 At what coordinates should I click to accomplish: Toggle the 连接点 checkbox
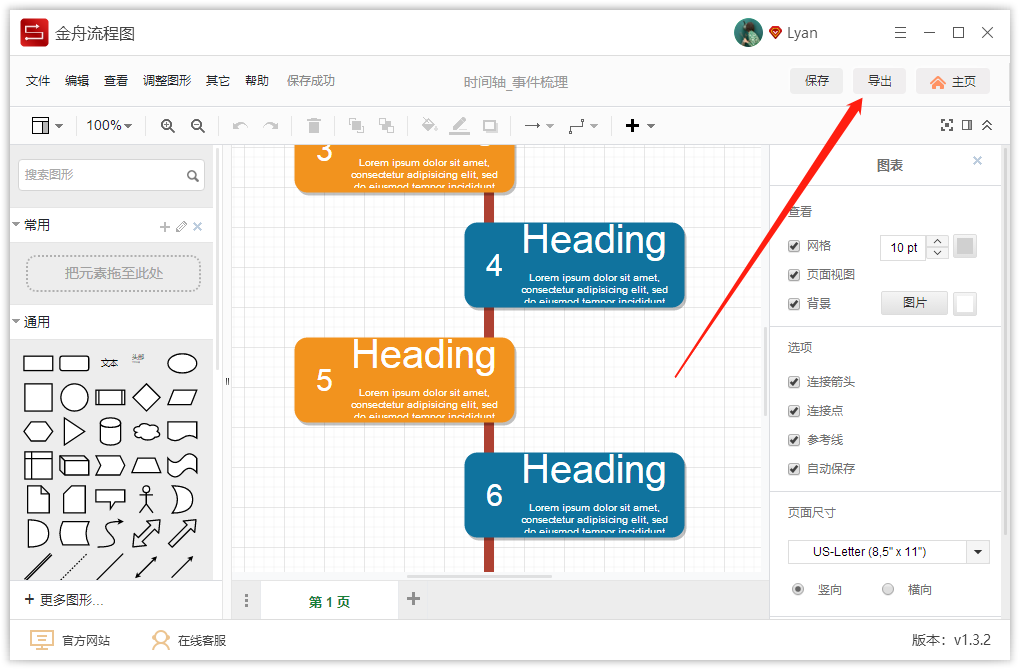[x=794, y=410]
